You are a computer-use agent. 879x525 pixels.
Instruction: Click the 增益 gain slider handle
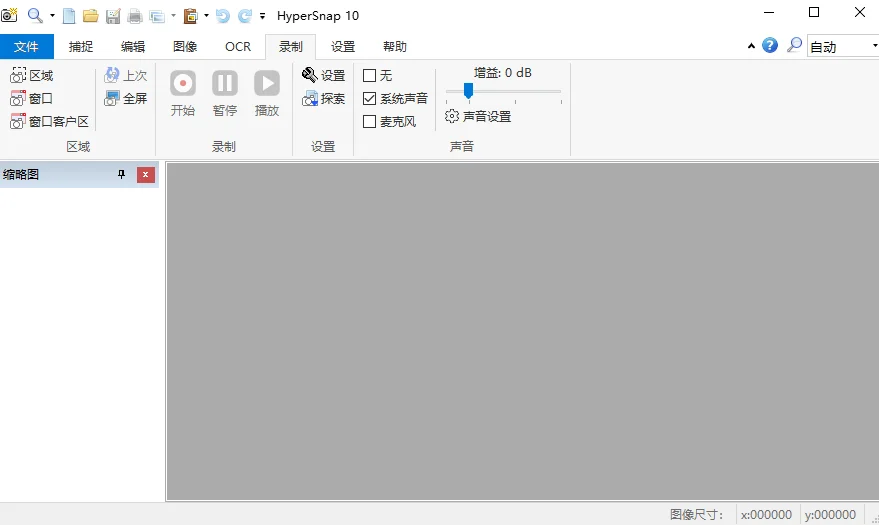click(x=469, y=91)
